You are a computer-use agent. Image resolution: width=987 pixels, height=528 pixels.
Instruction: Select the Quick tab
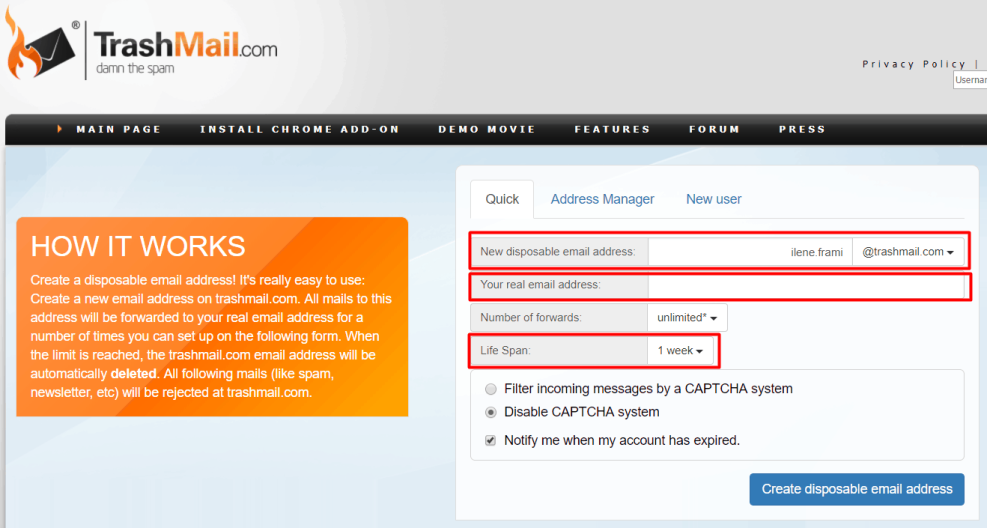pyautogui.click(x=502, y=199)
